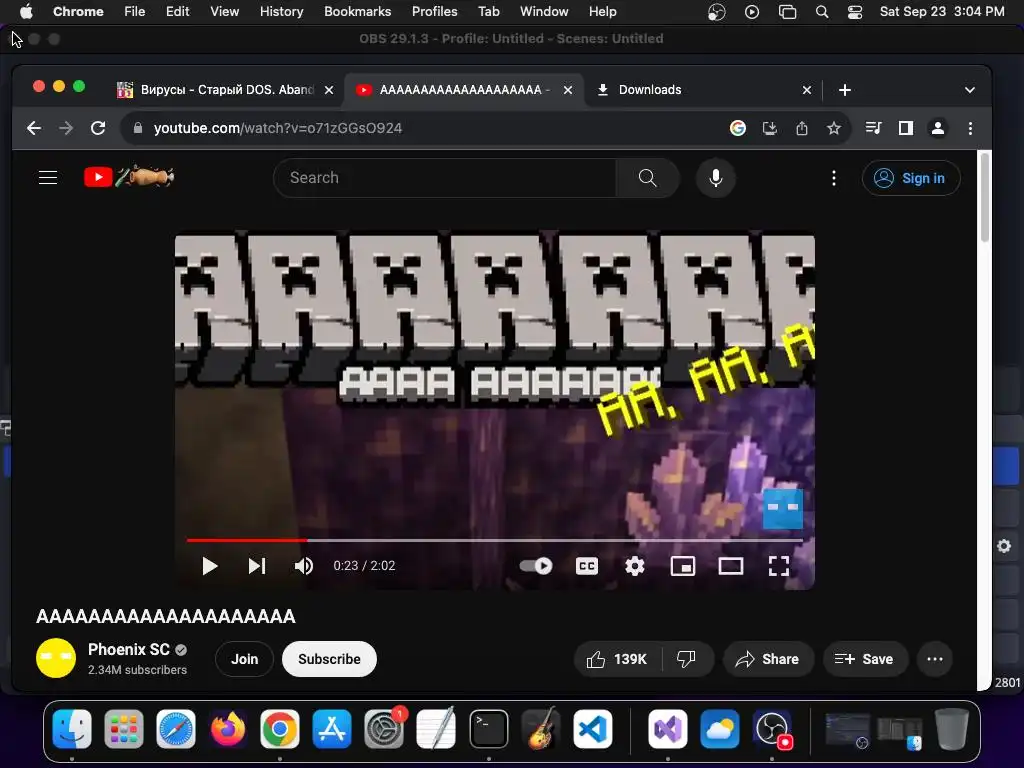Activate voice search microphone icon
Screen dimensions: 1024x768
716,178
